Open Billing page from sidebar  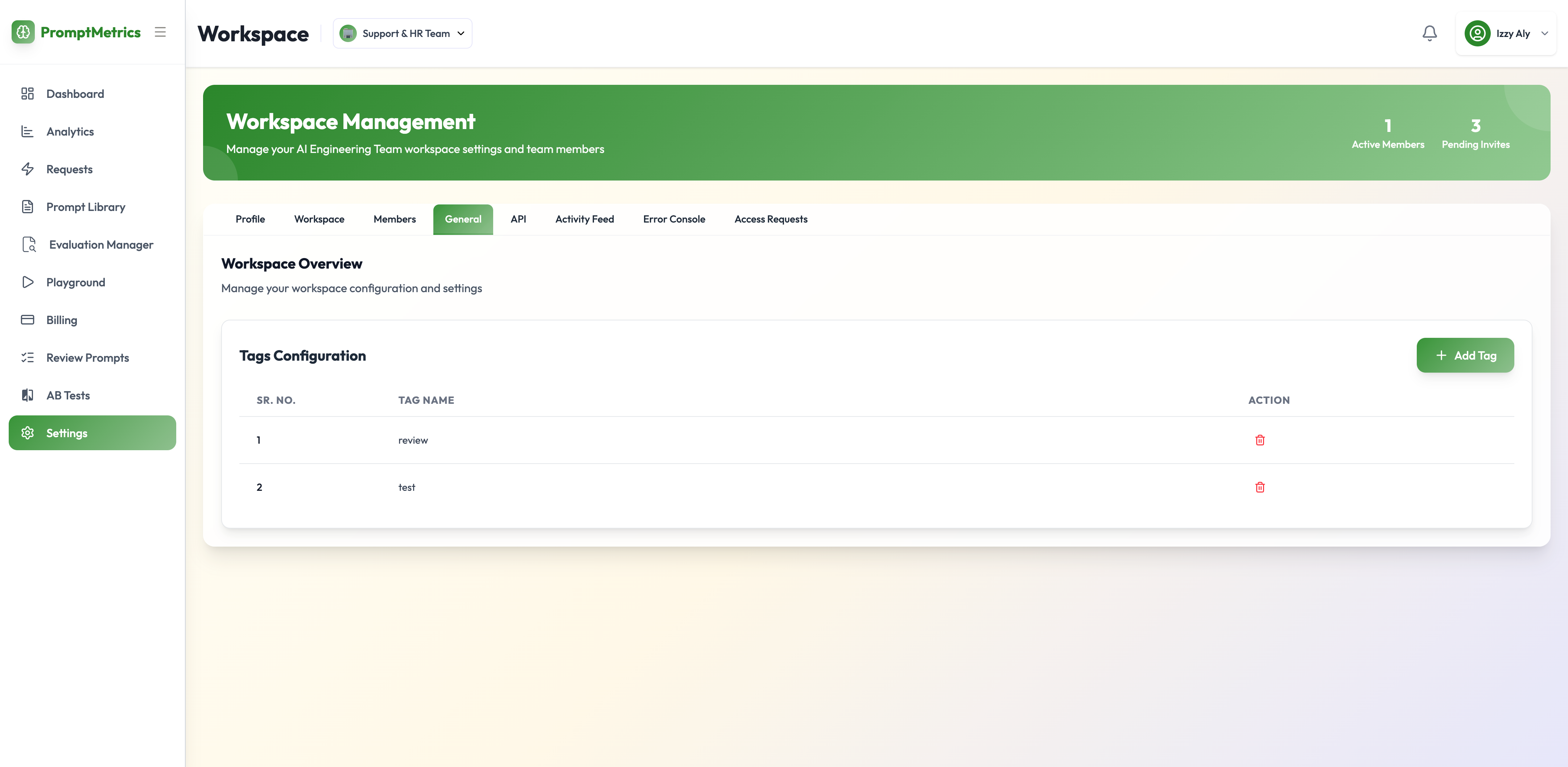point(62,320)
